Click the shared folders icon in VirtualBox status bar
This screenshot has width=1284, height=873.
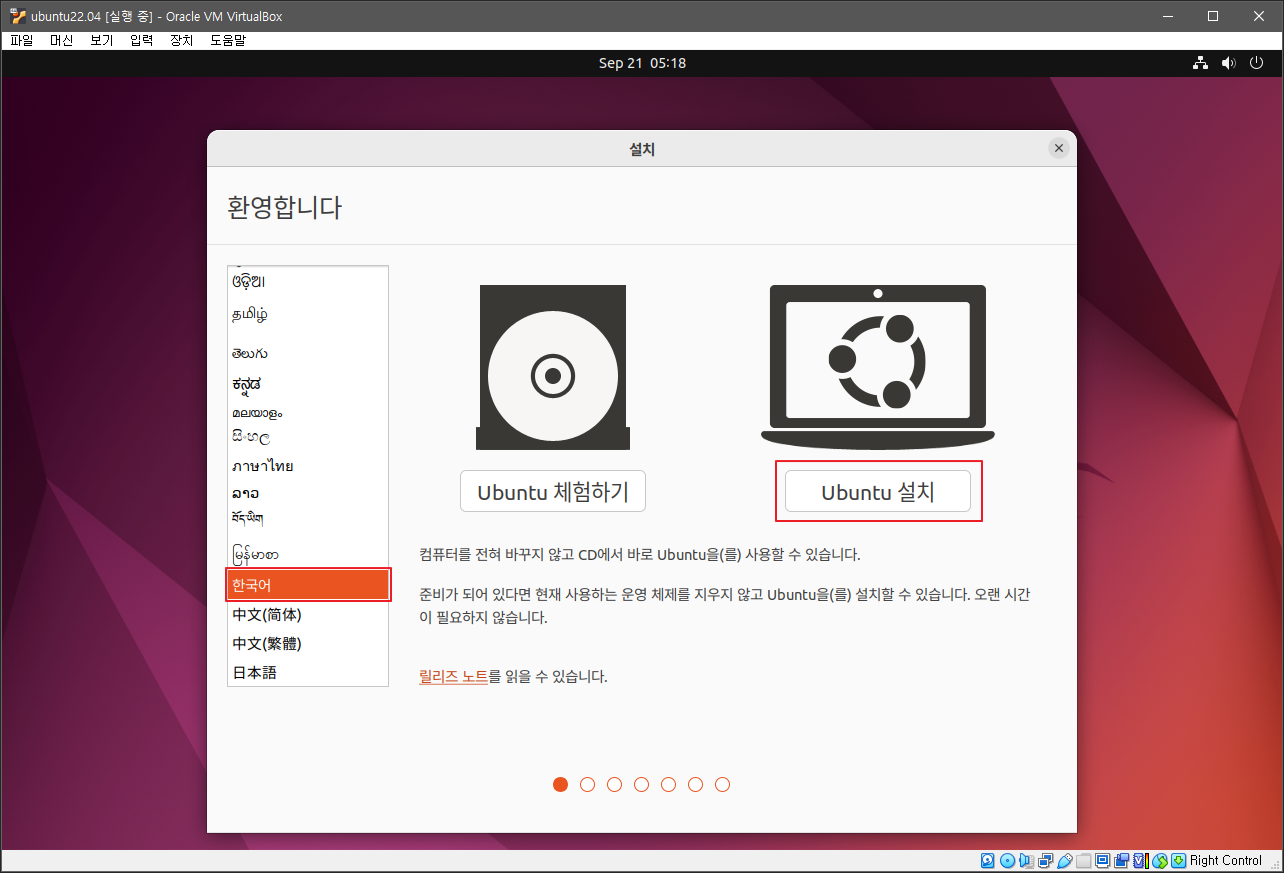[1084, 860]
